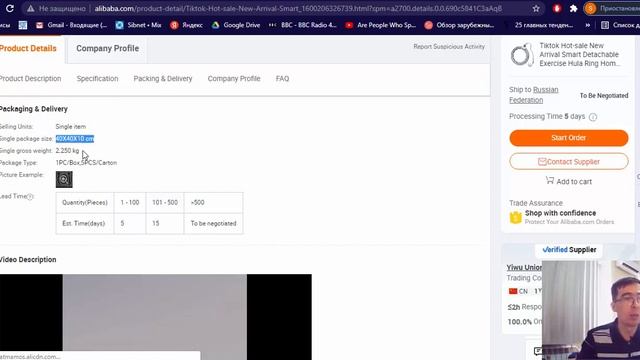Click the 1PC/Box package type text

pos(86,162)
